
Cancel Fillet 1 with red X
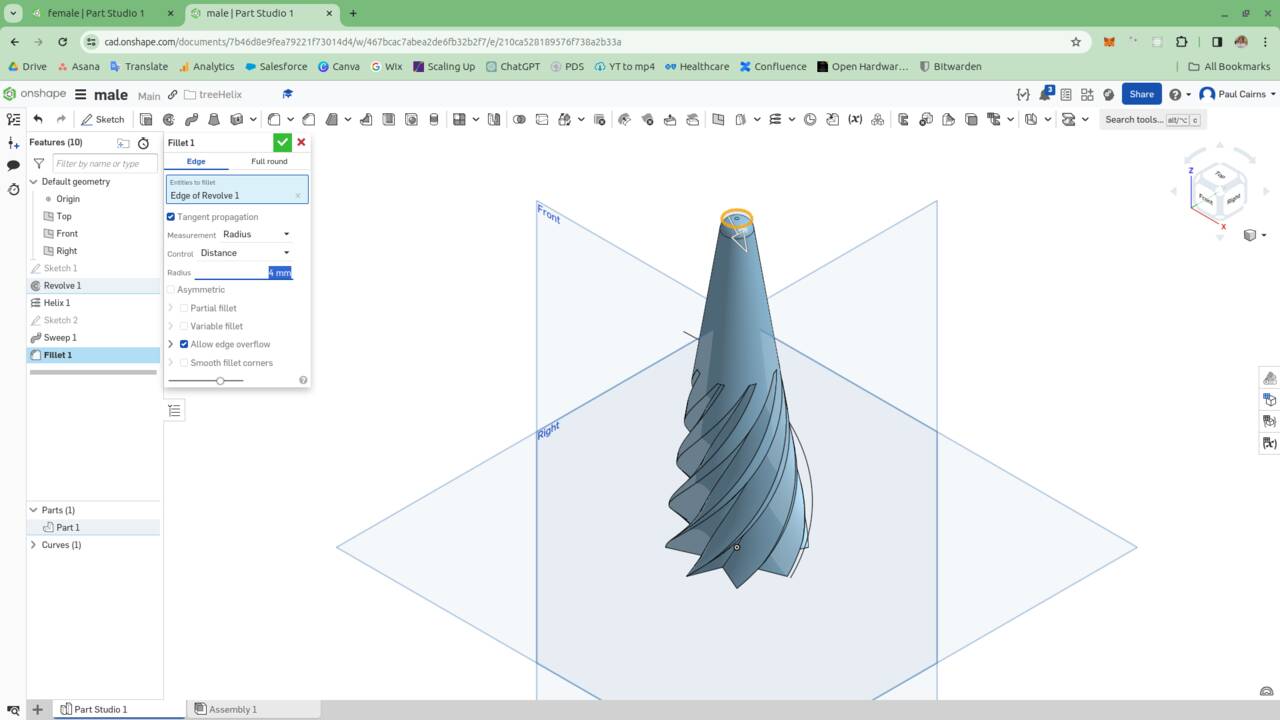click(301, 142)
